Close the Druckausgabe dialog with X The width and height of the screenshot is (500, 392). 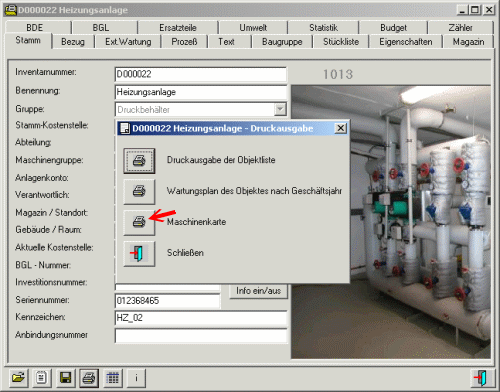[x=340, y=128]
